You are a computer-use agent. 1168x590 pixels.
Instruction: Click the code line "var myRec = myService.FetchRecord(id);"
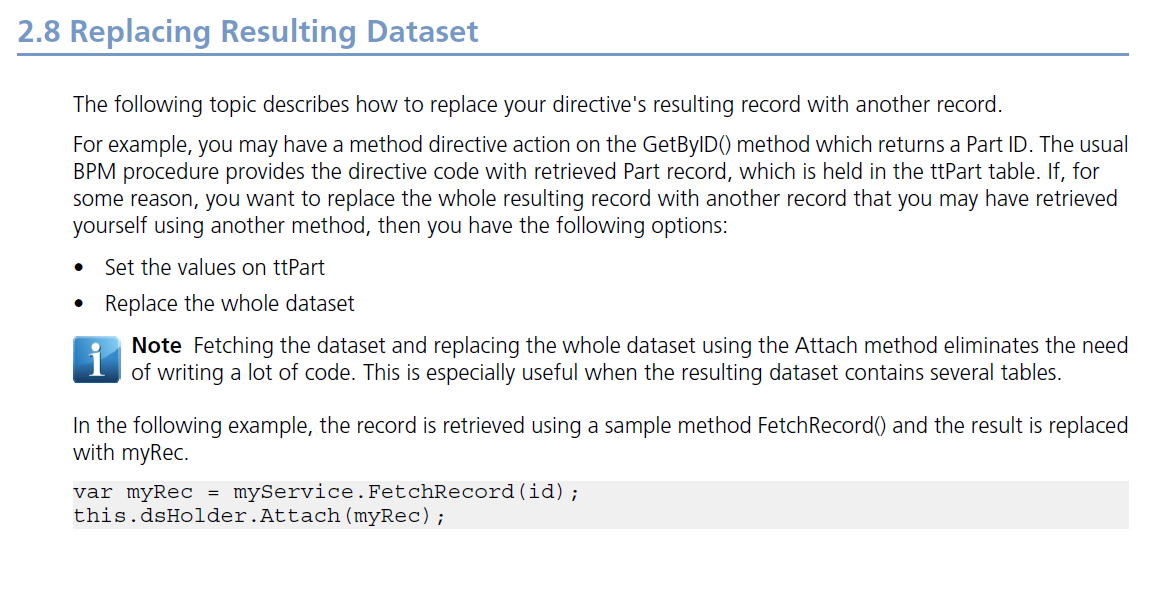(x=326, y=492)
